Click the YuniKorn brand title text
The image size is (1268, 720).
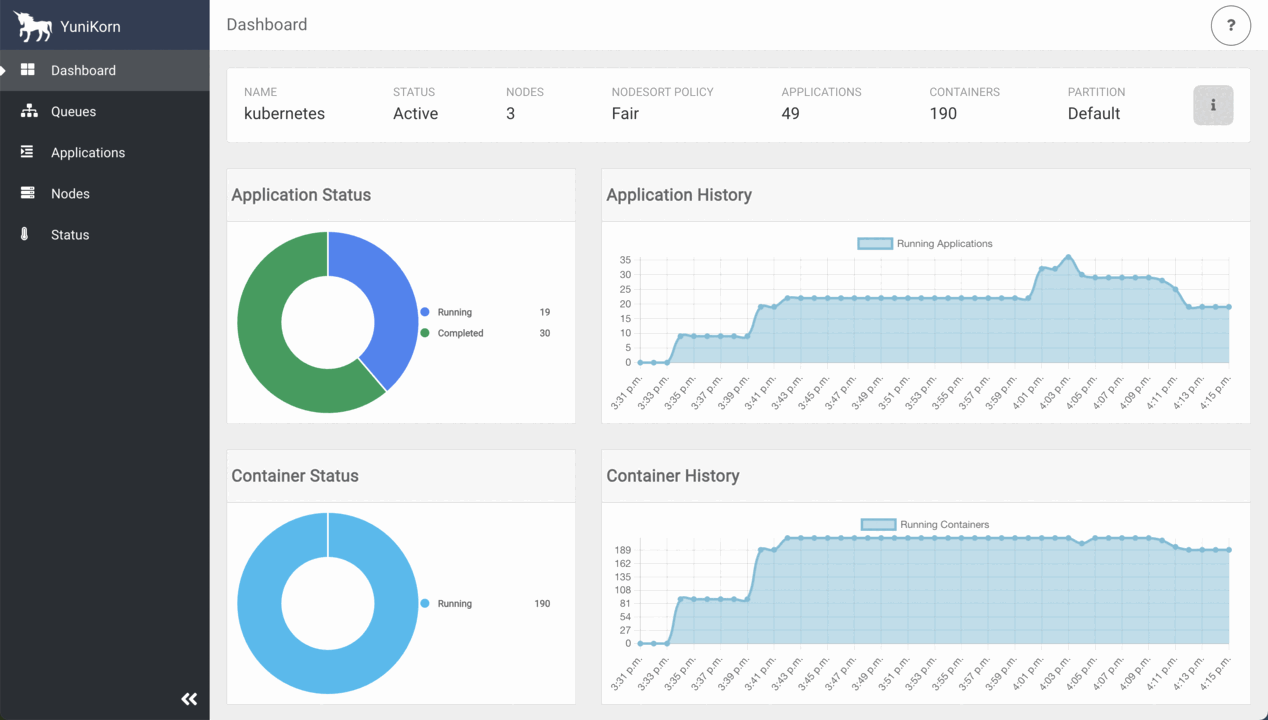click(x=90, y=26)
